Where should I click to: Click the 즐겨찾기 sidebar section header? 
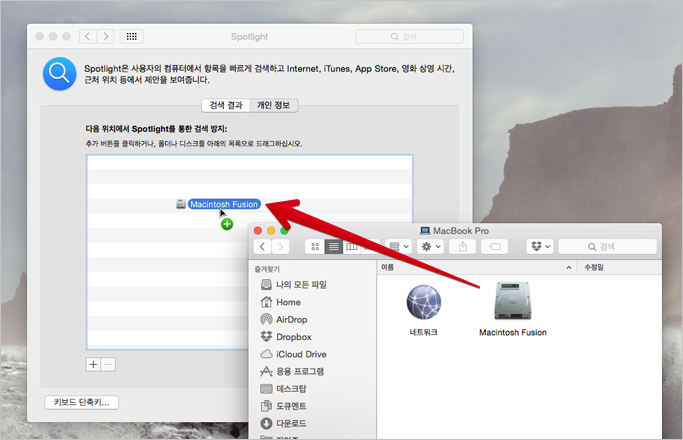click(267, 269)
